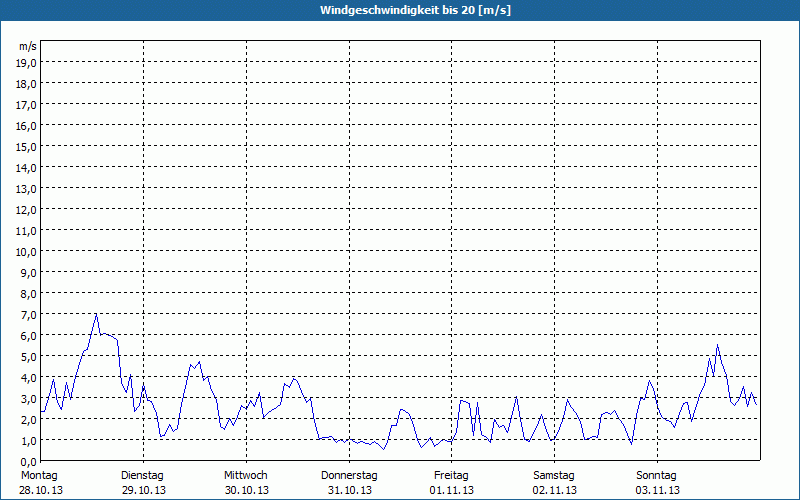Click the chart title 'Windgeschwindigkeit bis 20 [m/s]'
Viewport: 800px width, 500px height.
click(415, 10)
